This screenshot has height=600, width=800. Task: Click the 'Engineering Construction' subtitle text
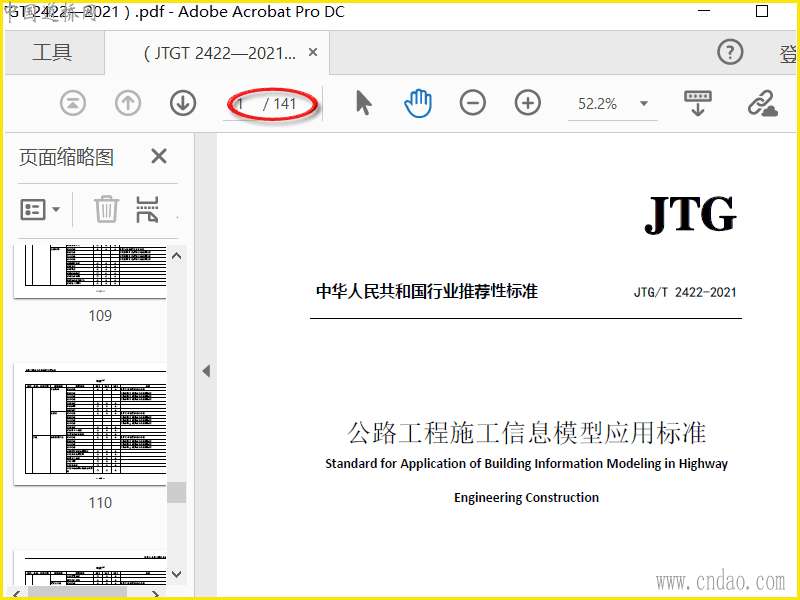pyautogui.click(x=527, y=497)
